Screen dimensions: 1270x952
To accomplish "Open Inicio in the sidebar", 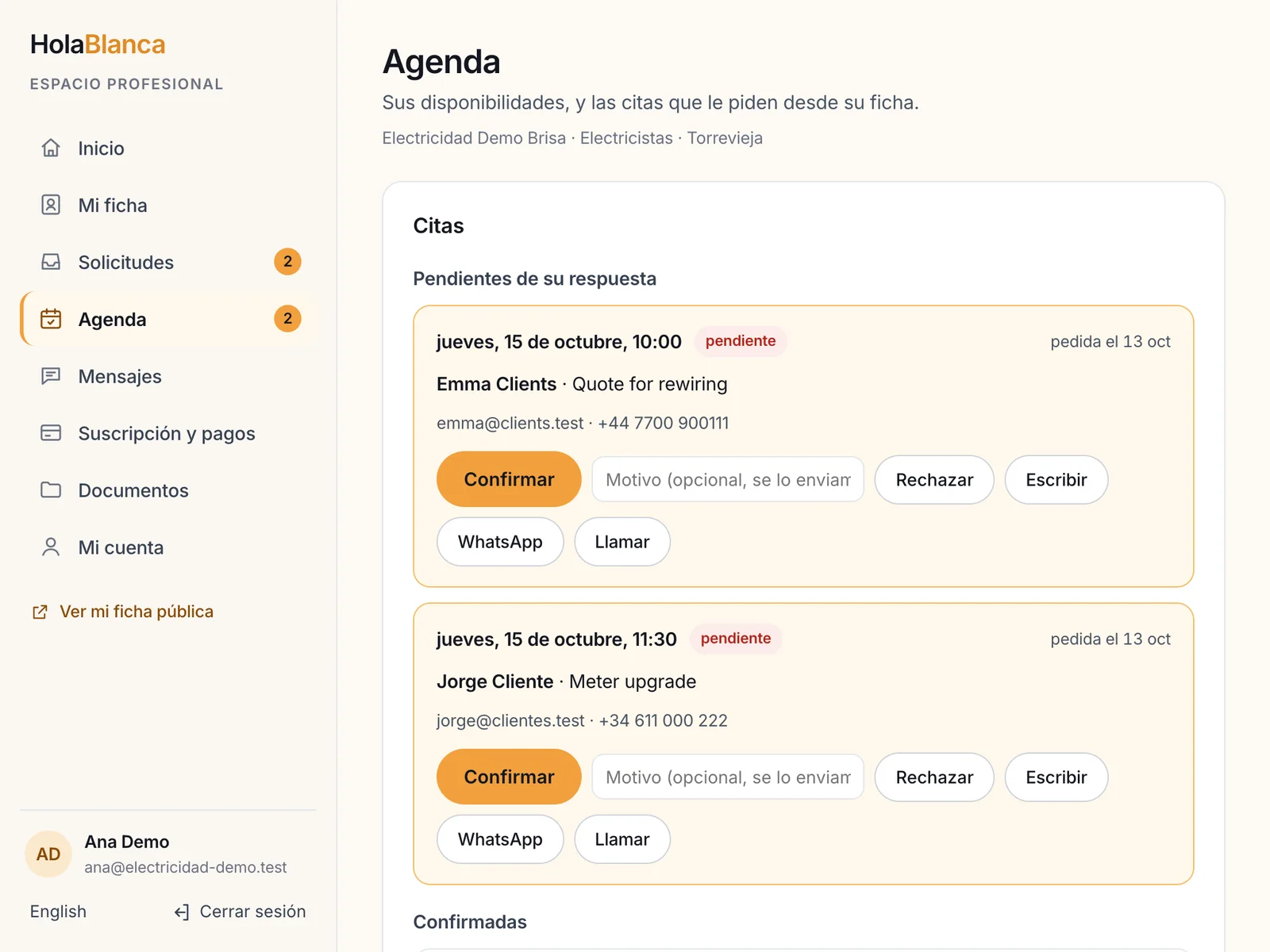I will tap(168, 148).
